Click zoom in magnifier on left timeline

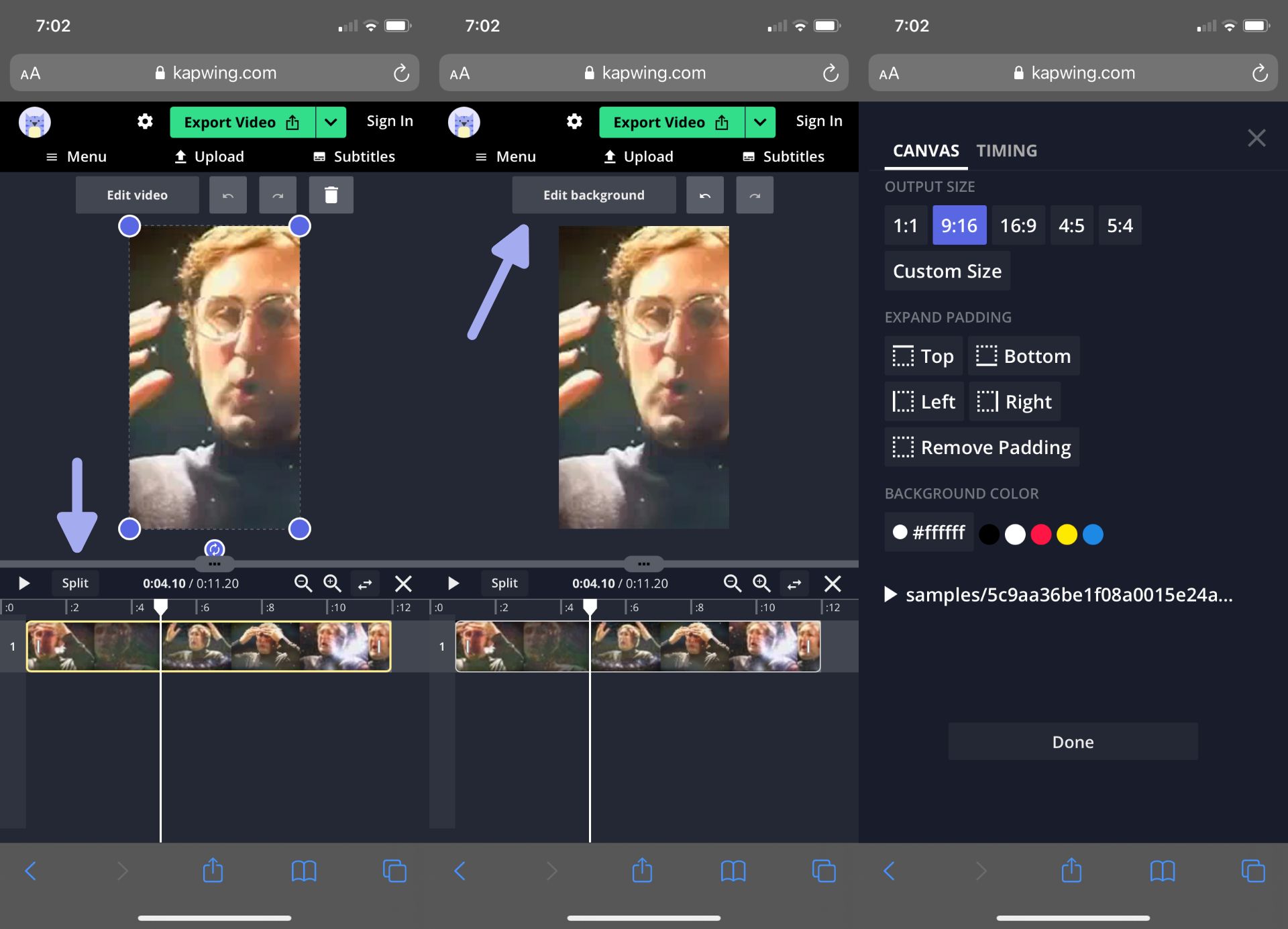[x=332, y=584]
